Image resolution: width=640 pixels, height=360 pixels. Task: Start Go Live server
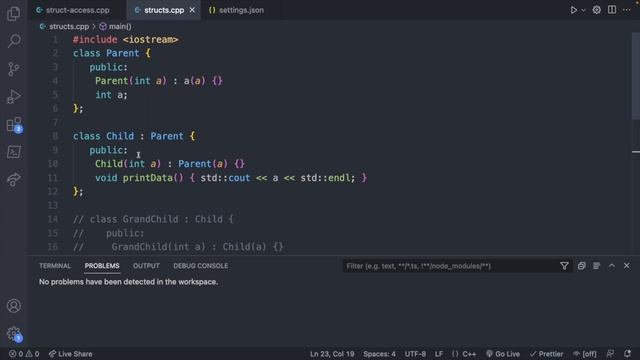502,354
